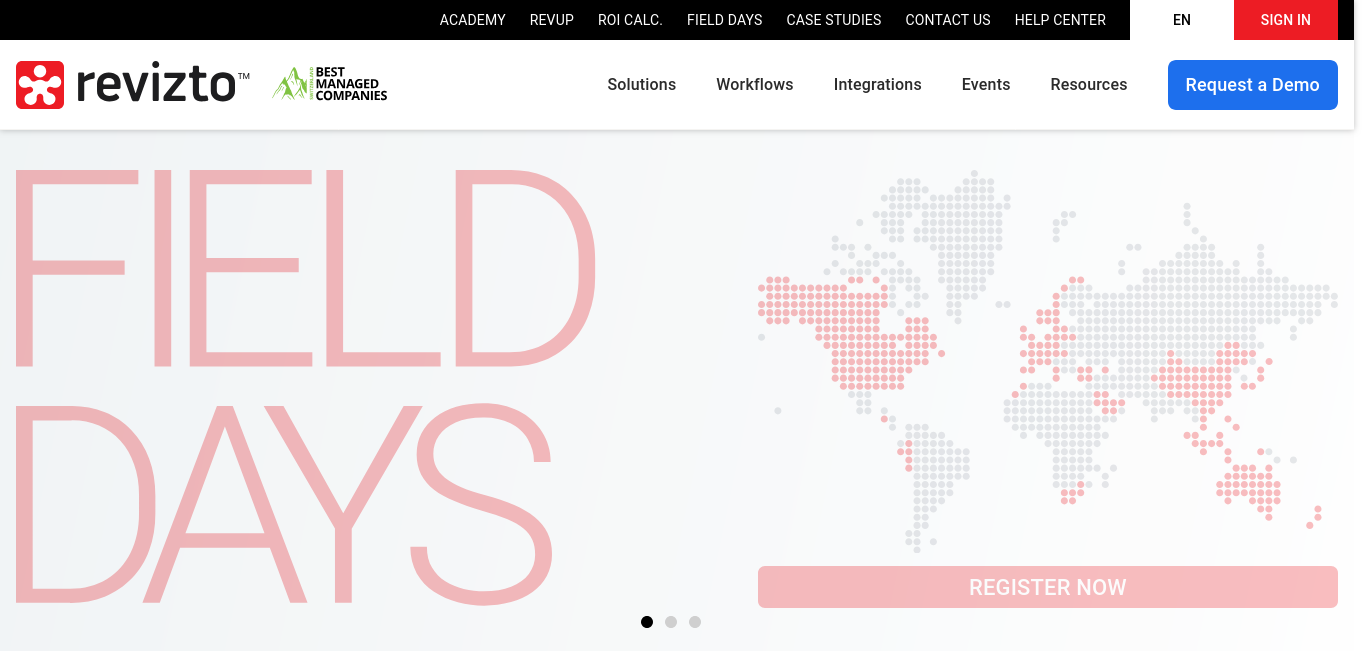Visit the CASE STUDIES page link
Image resolution: width=1366 pixels, height=651 pixels.
click(834, 20)
